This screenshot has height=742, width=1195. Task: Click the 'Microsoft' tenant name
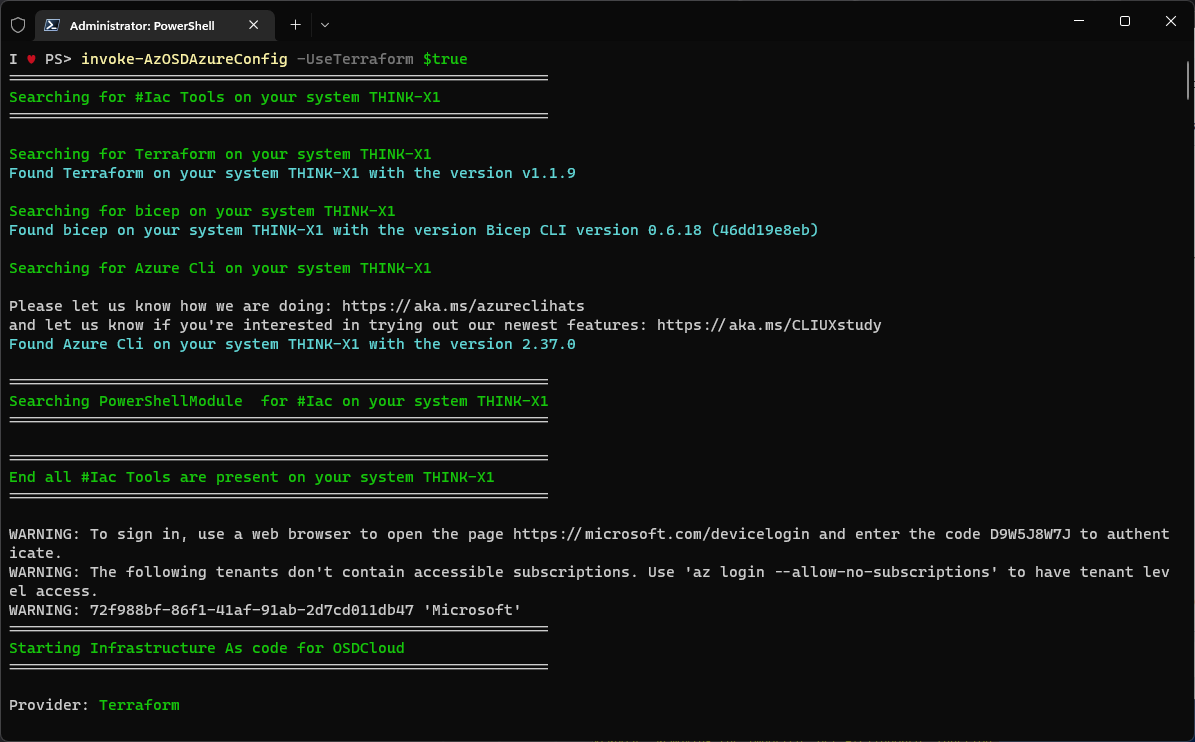(x=473, y=610)
